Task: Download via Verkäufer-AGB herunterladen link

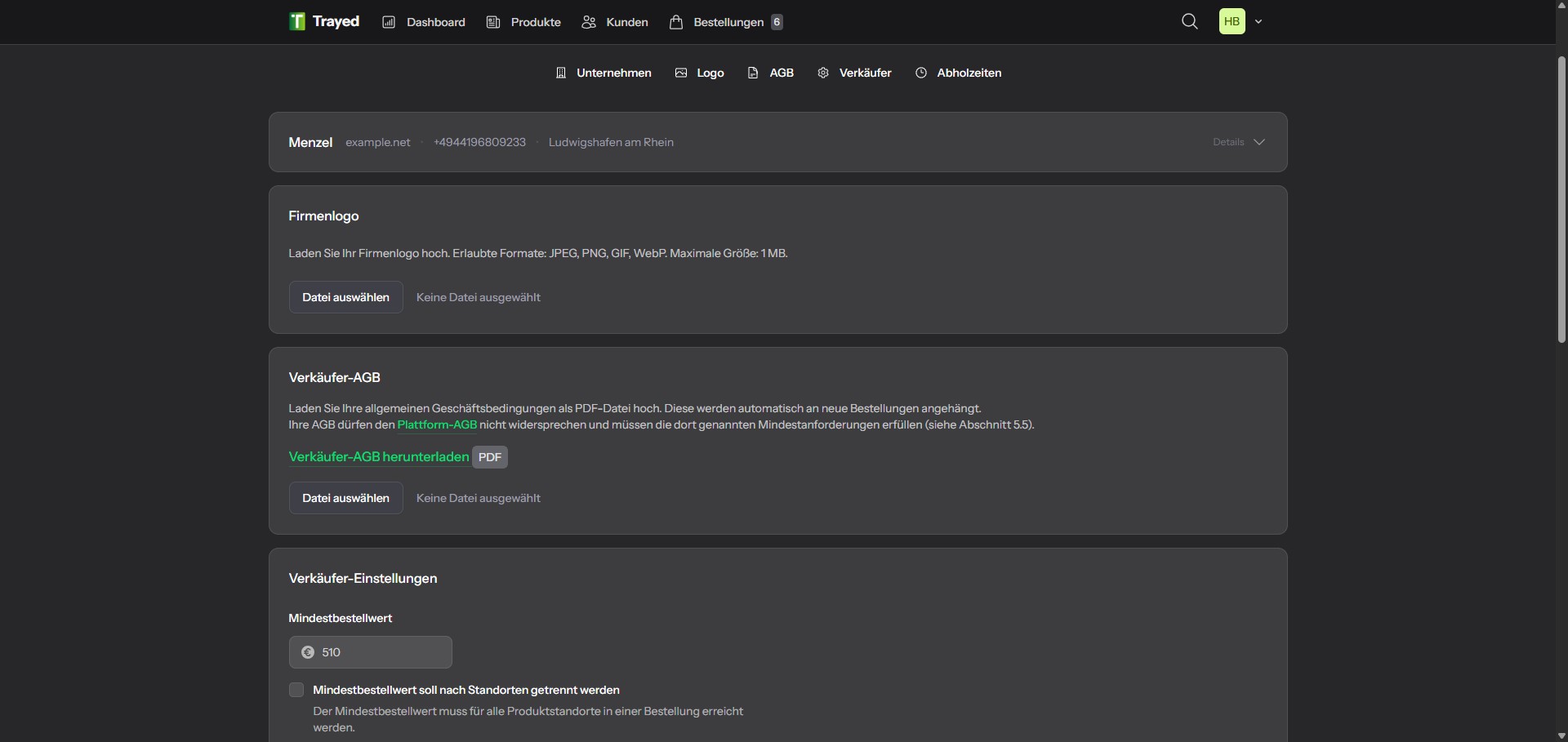Action: tap(378, 456)
